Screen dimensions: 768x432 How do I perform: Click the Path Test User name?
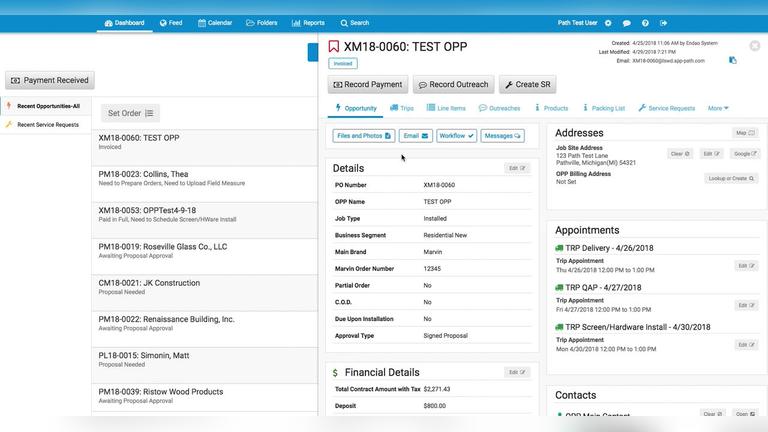577,23
